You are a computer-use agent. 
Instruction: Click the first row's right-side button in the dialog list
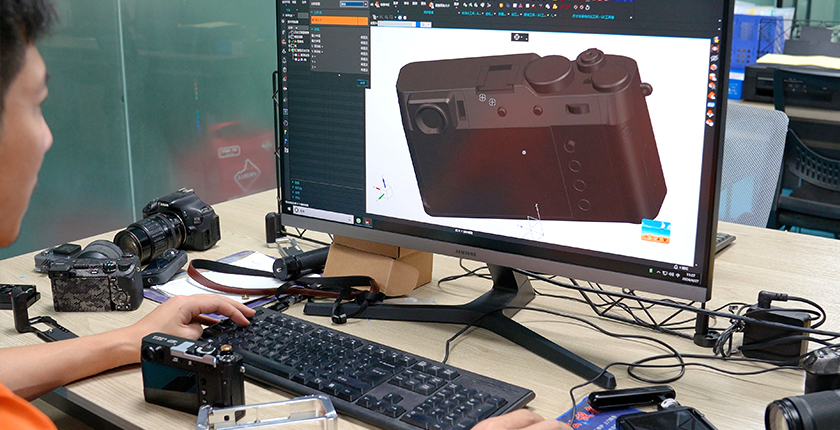(x=364, y=37)
